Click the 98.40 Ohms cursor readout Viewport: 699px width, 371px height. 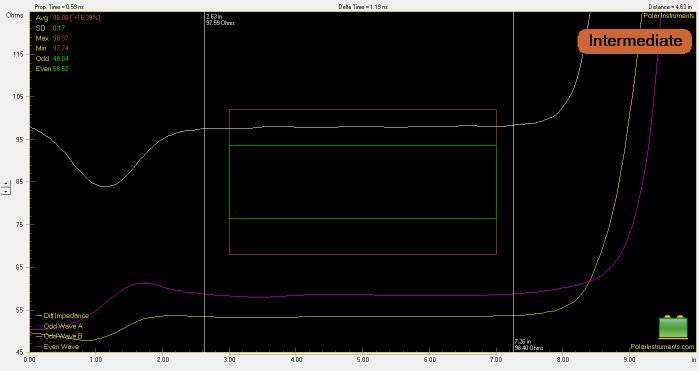click(529, 348)
